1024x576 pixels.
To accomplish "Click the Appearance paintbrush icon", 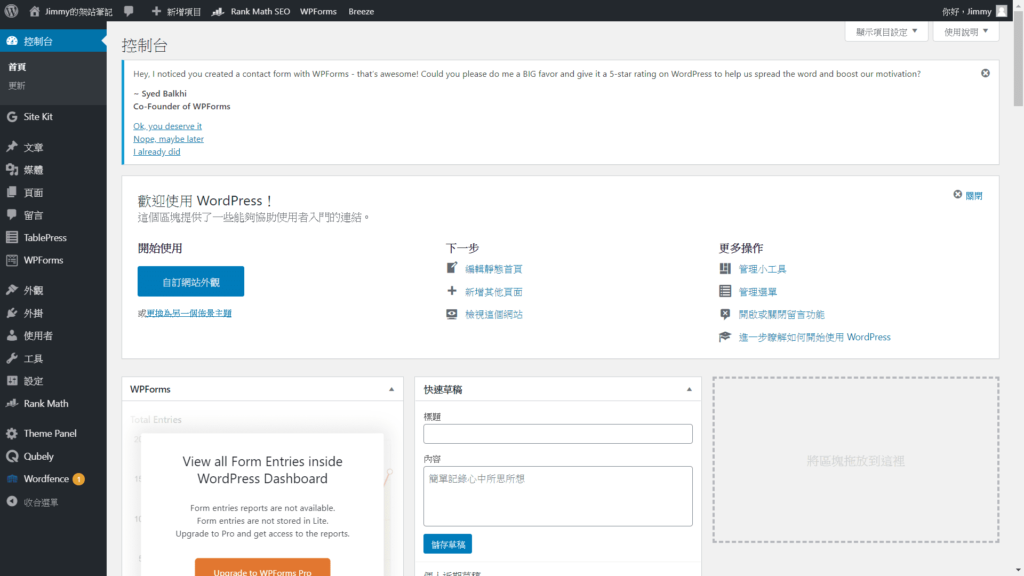I will point(12,290).
